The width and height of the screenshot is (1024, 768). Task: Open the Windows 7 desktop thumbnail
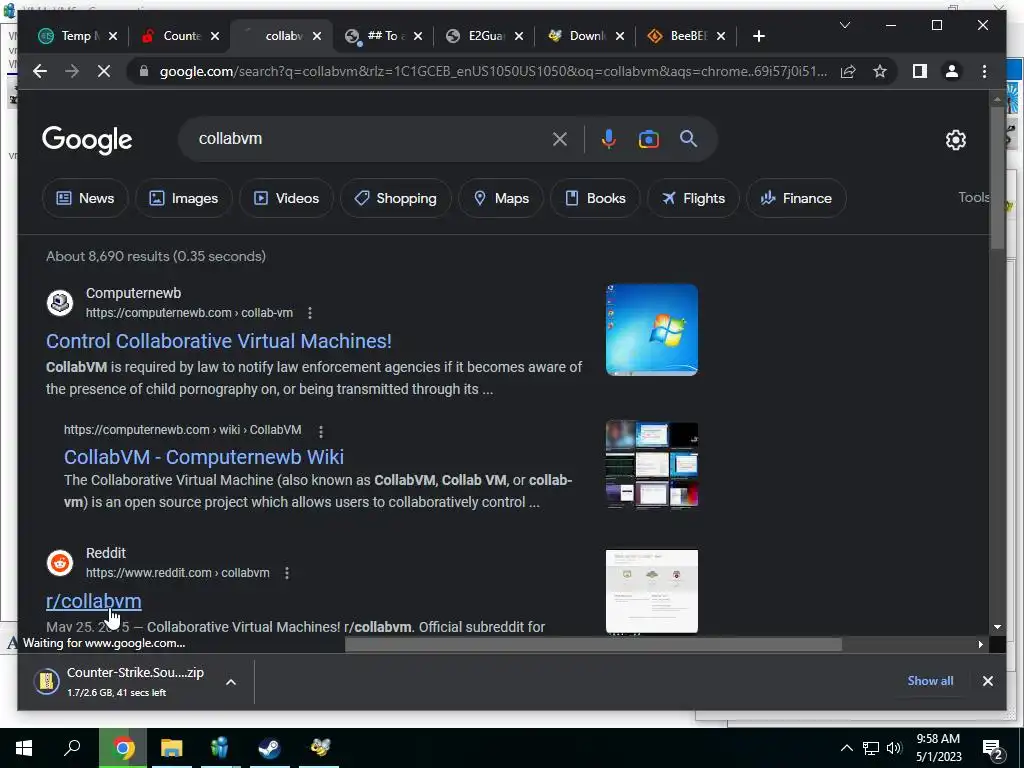pyautogui.click(x=652, y=330)
